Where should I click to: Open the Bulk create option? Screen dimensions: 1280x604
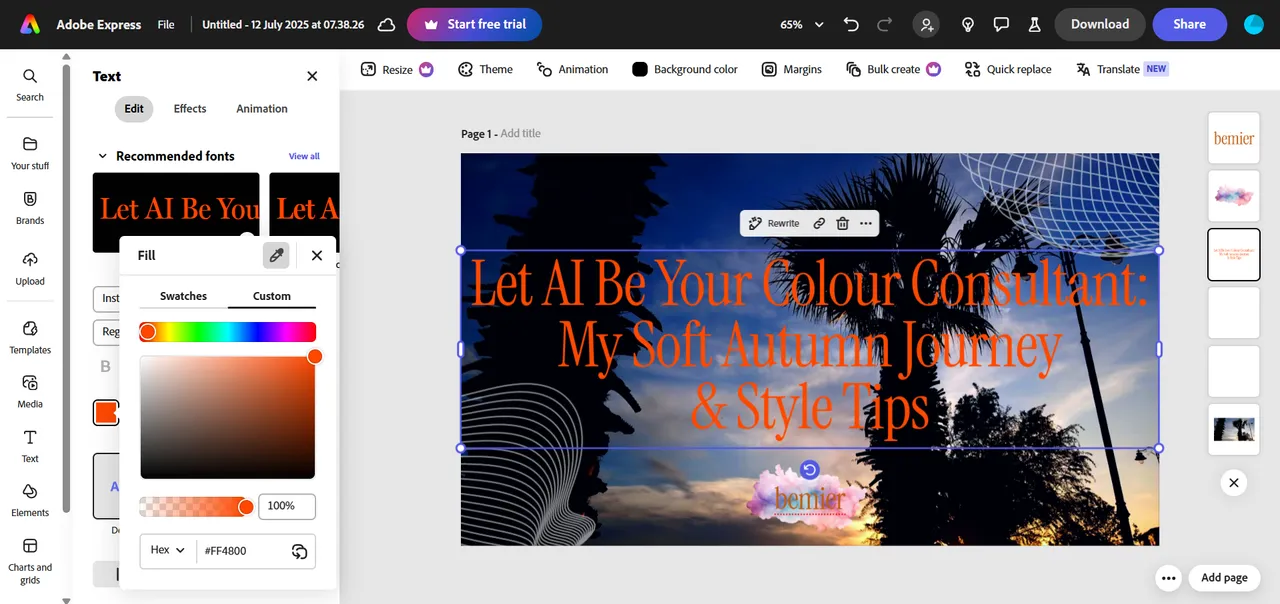[x=893, y=69]
